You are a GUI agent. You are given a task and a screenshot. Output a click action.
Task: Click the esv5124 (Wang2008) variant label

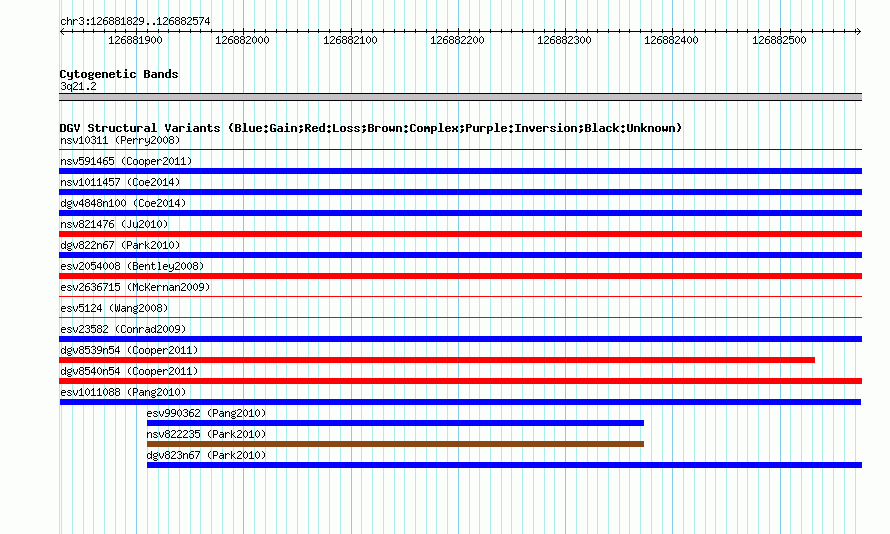click(x=114, y=308)
